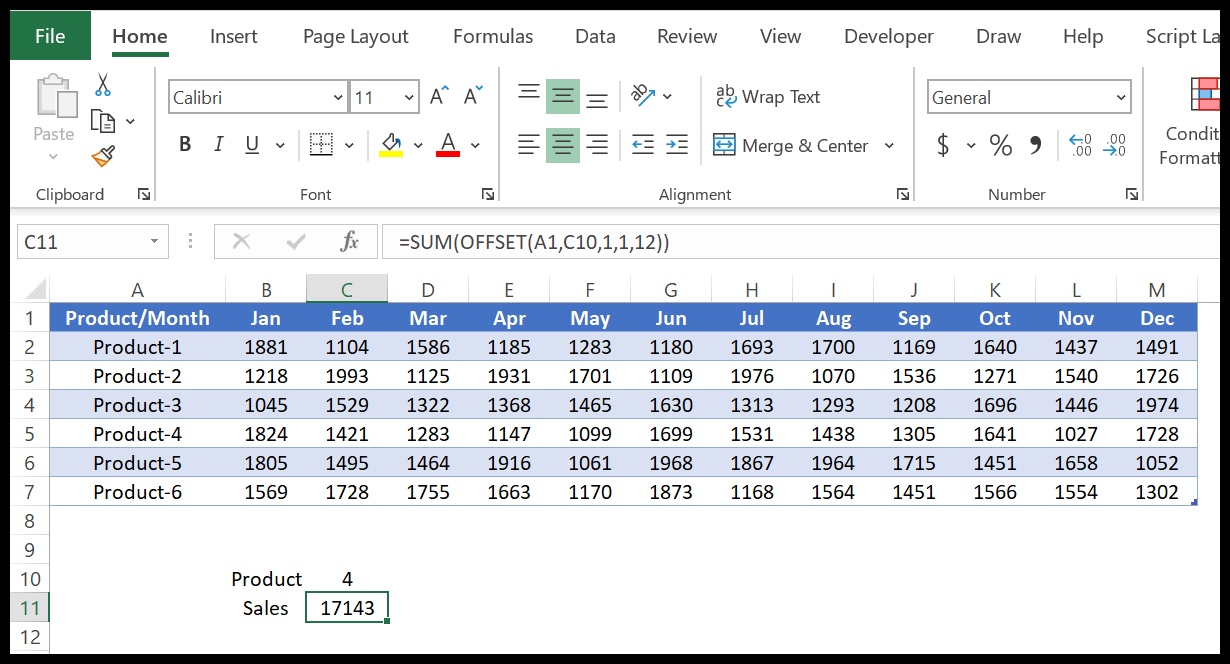Open the Developer ribbon tab

tap(888, 36)
